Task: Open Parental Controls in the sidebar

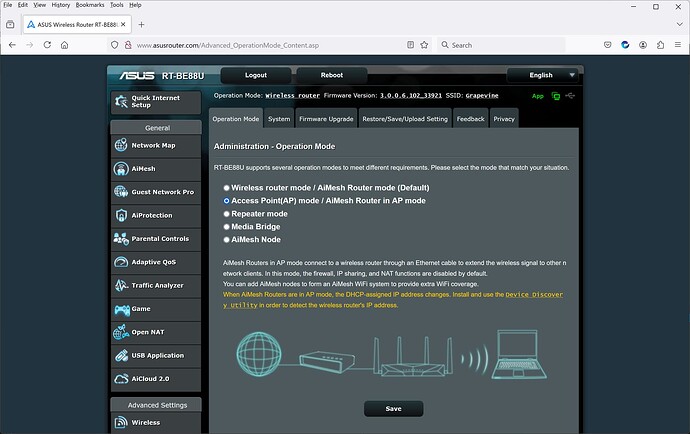Action: tap(156, 239)
